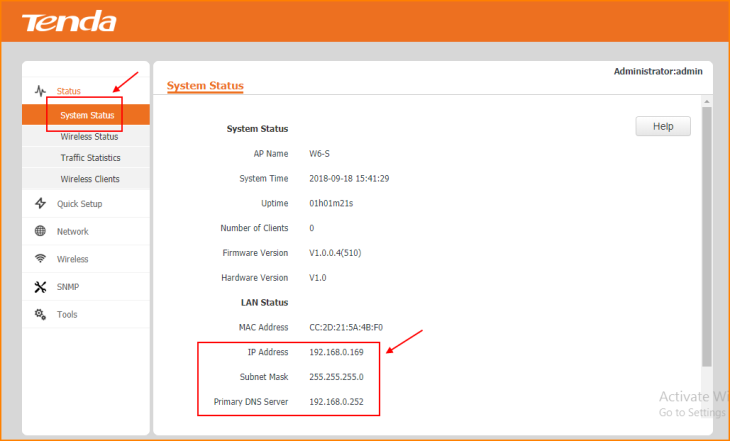Screen dimensions: 730x441
Task: Open the Wireless Status page
Action: point(89,137)
